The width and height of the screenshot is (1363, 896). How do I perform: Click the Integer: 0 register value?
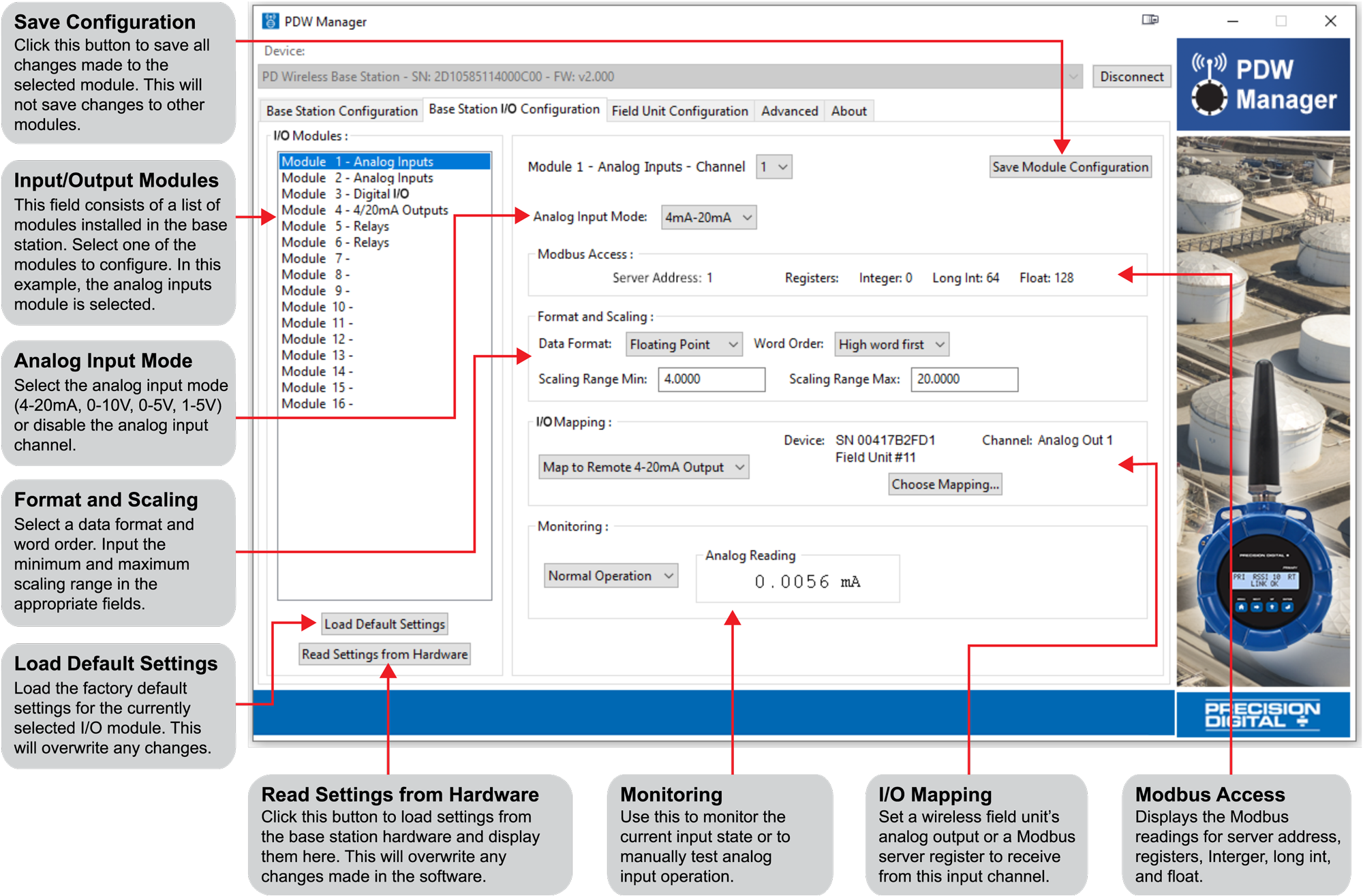(885, 278)
